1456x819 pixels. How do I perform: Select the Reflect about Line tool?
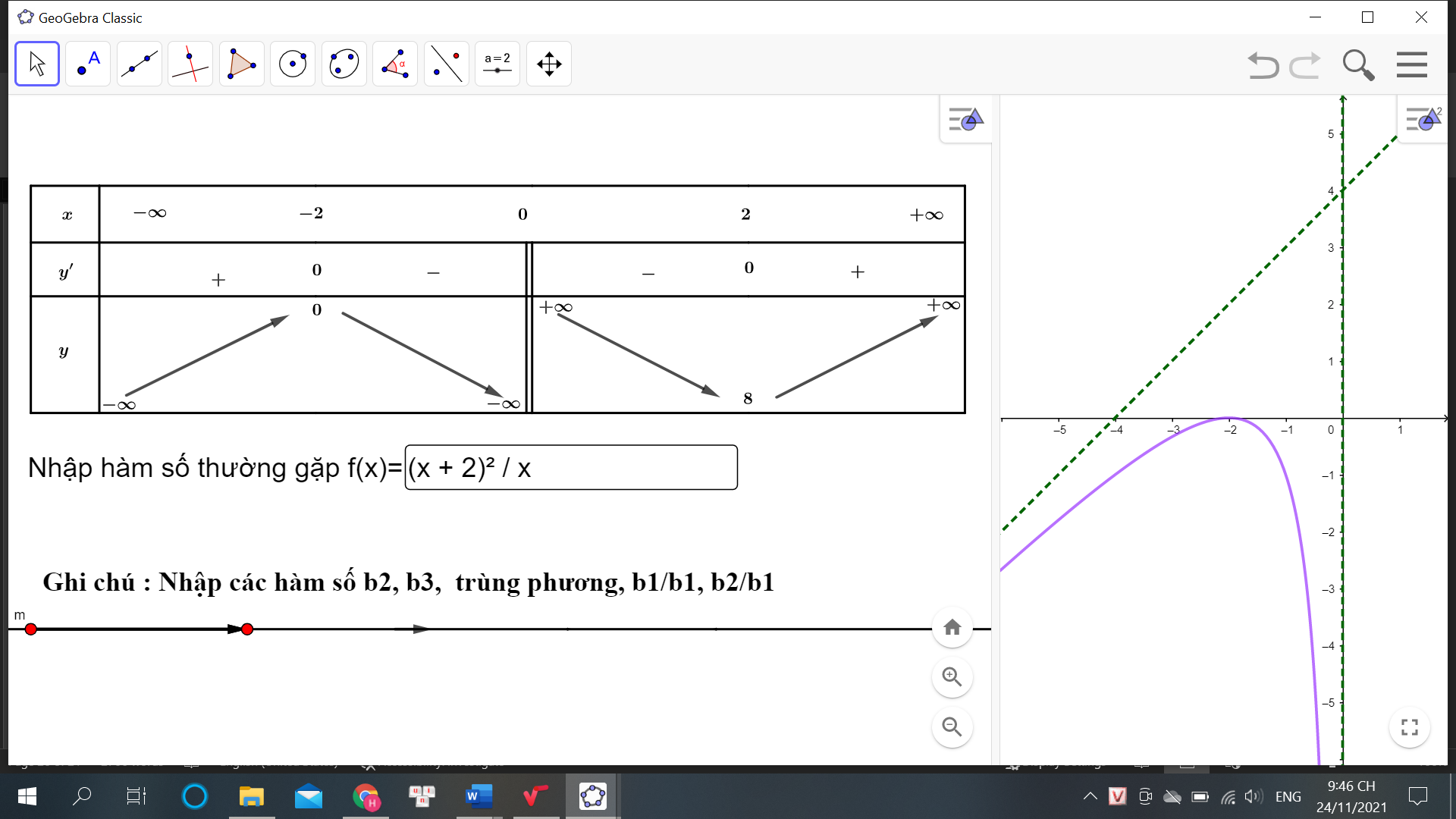click(x=447, y=64)
